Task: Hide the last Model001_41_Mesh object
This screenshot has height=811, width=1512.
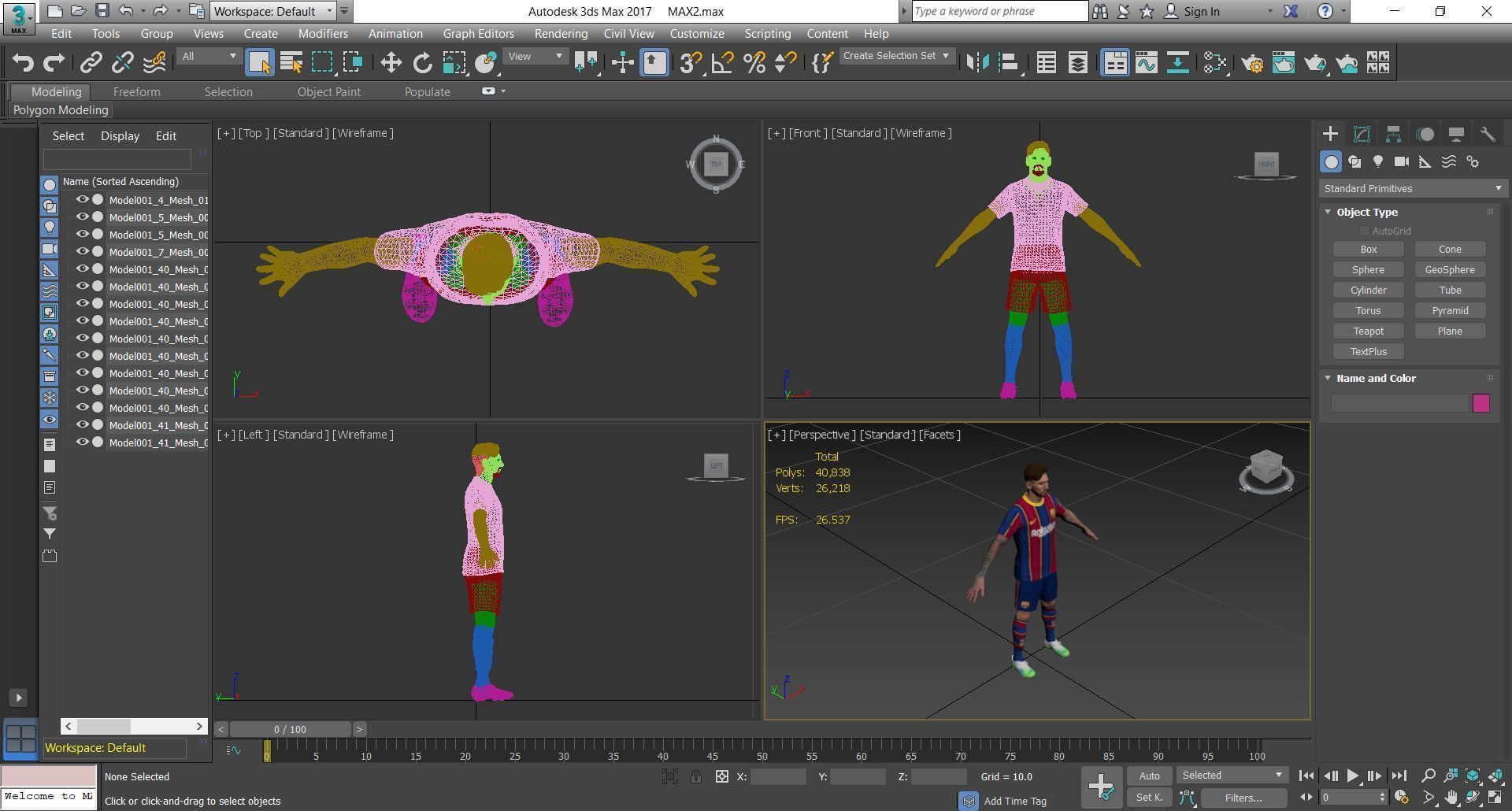Action: [82, 443]
